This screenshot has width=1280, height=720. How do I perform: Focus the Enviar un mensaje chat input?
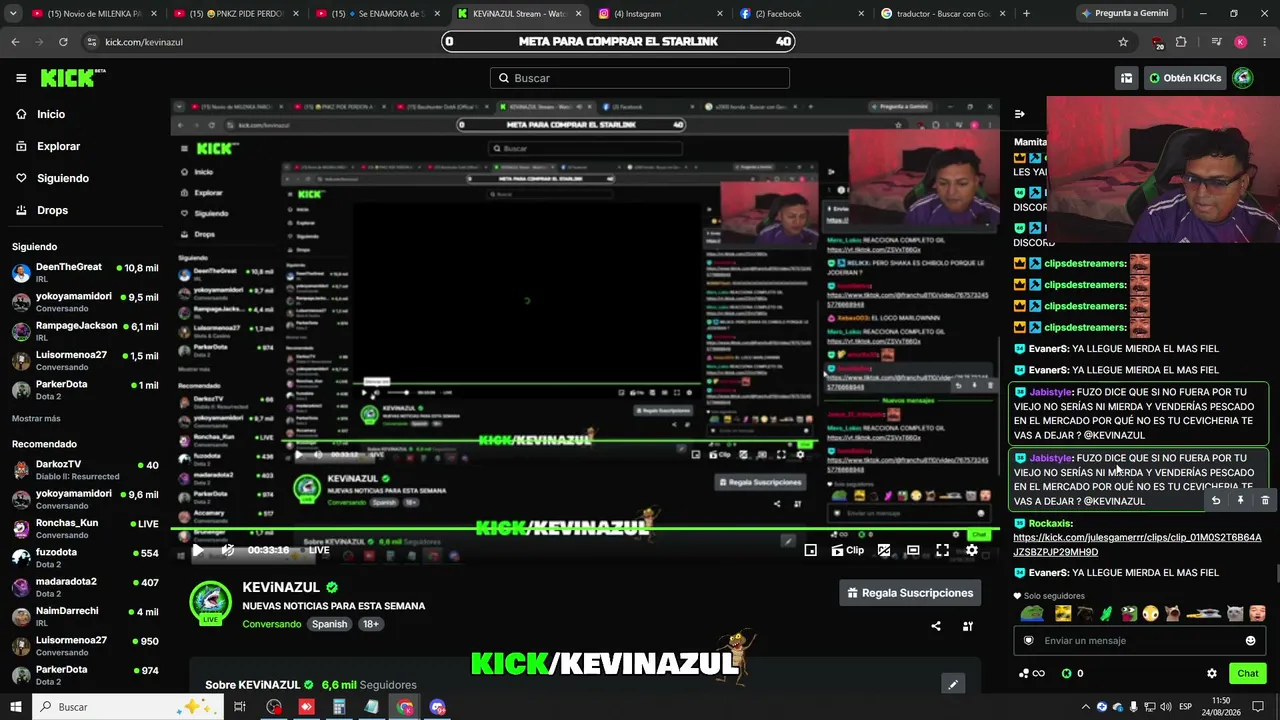1140,641
